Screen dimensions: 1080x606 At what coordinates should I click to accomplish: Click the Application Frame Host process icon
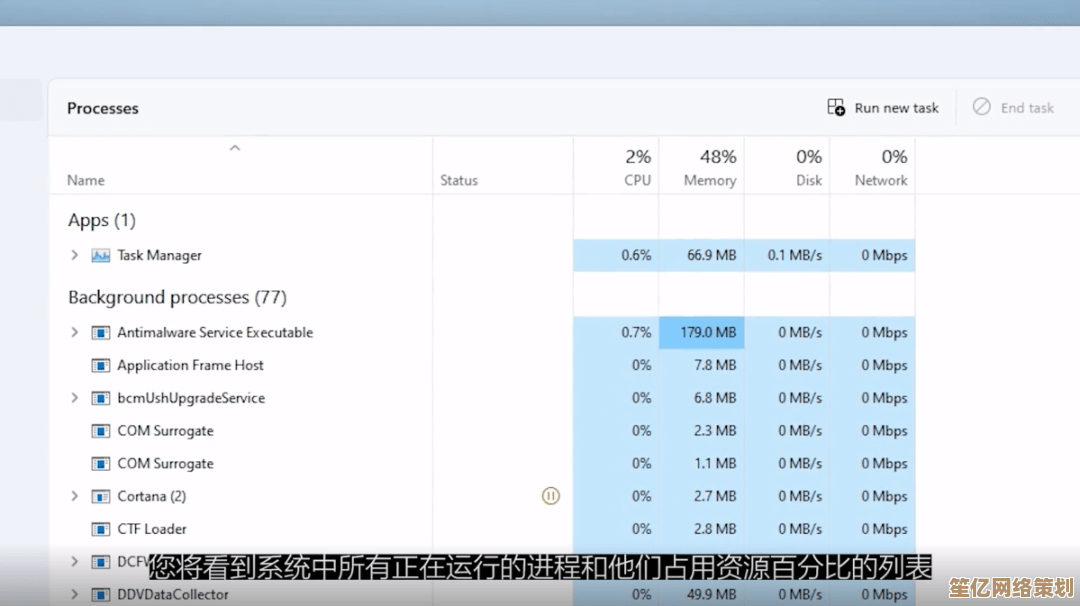pos(101,366)
